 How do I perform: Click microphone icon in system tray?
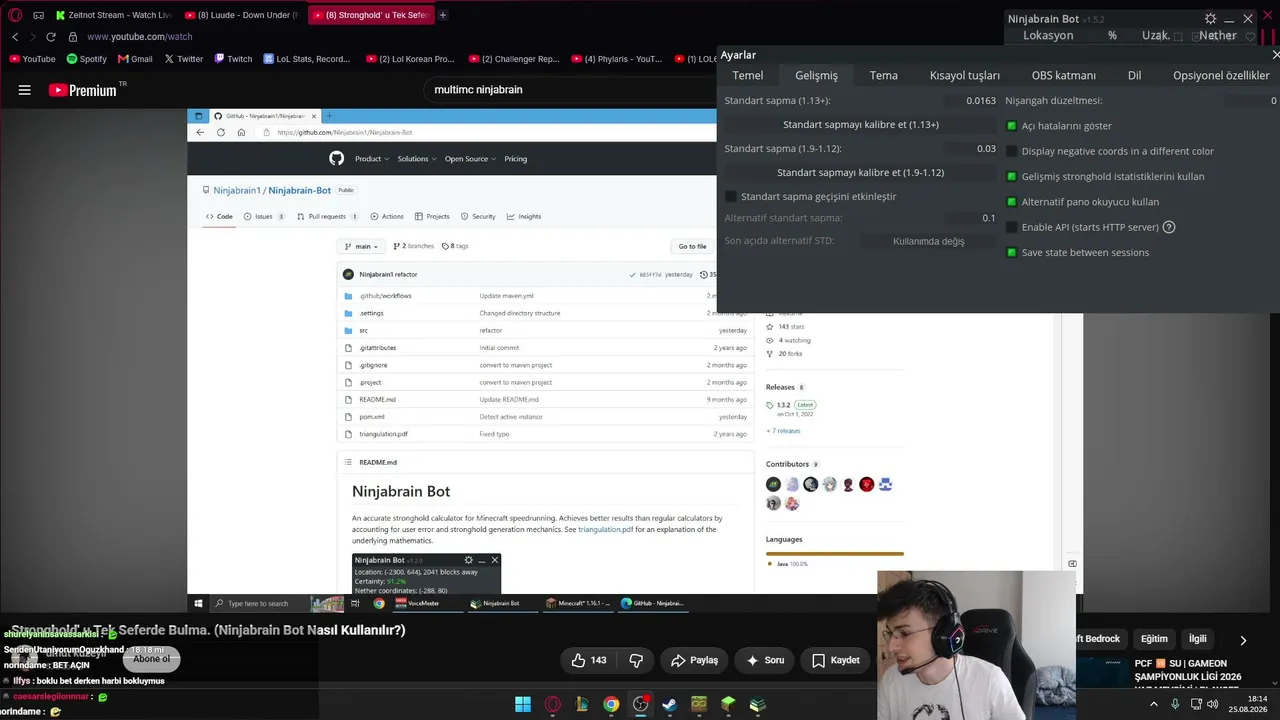point(1175,704)
